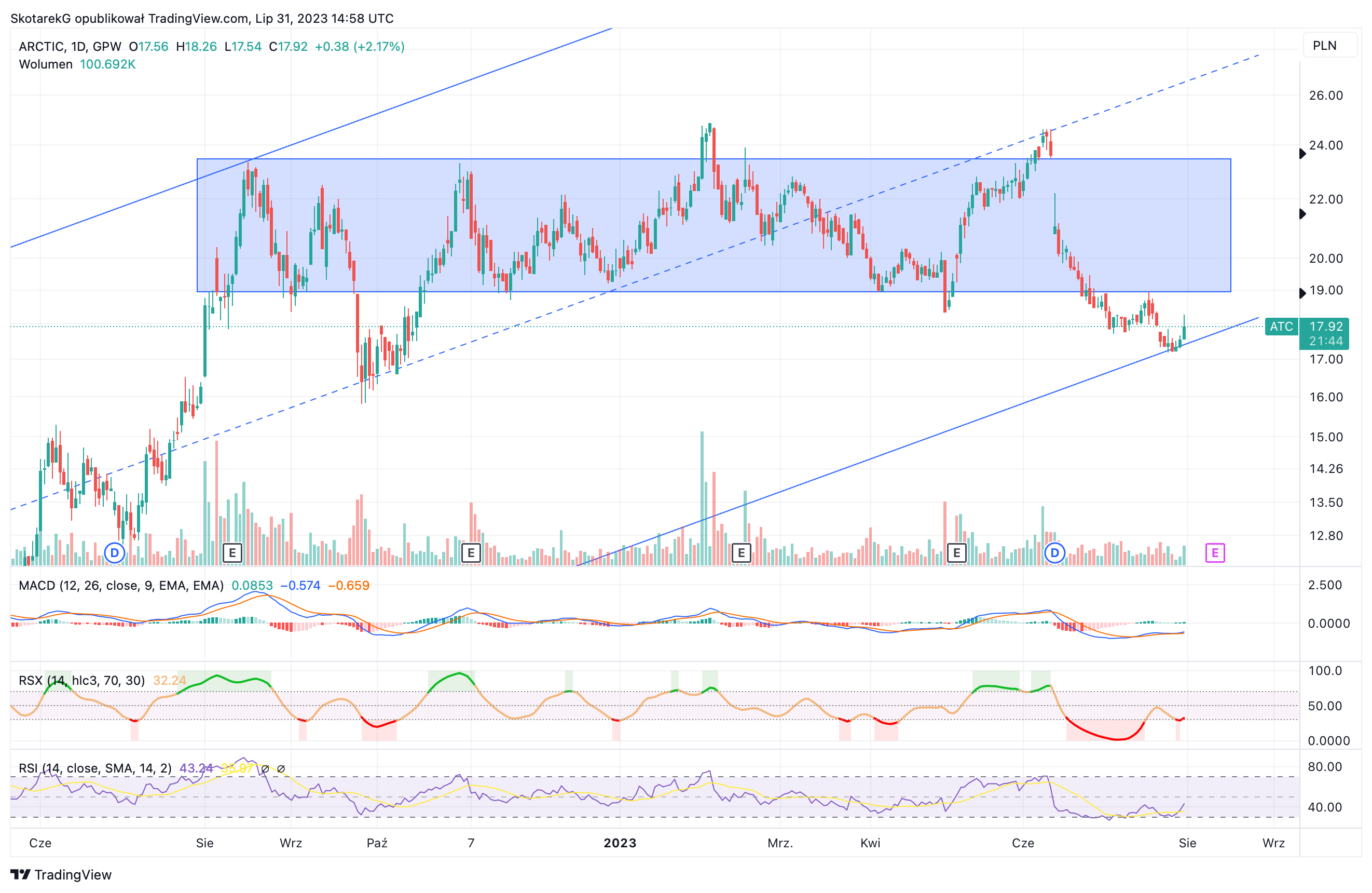Click the purple upcoming earnings E marker
This screenshot has height=893, width=1372.
tap(1215, 552)
